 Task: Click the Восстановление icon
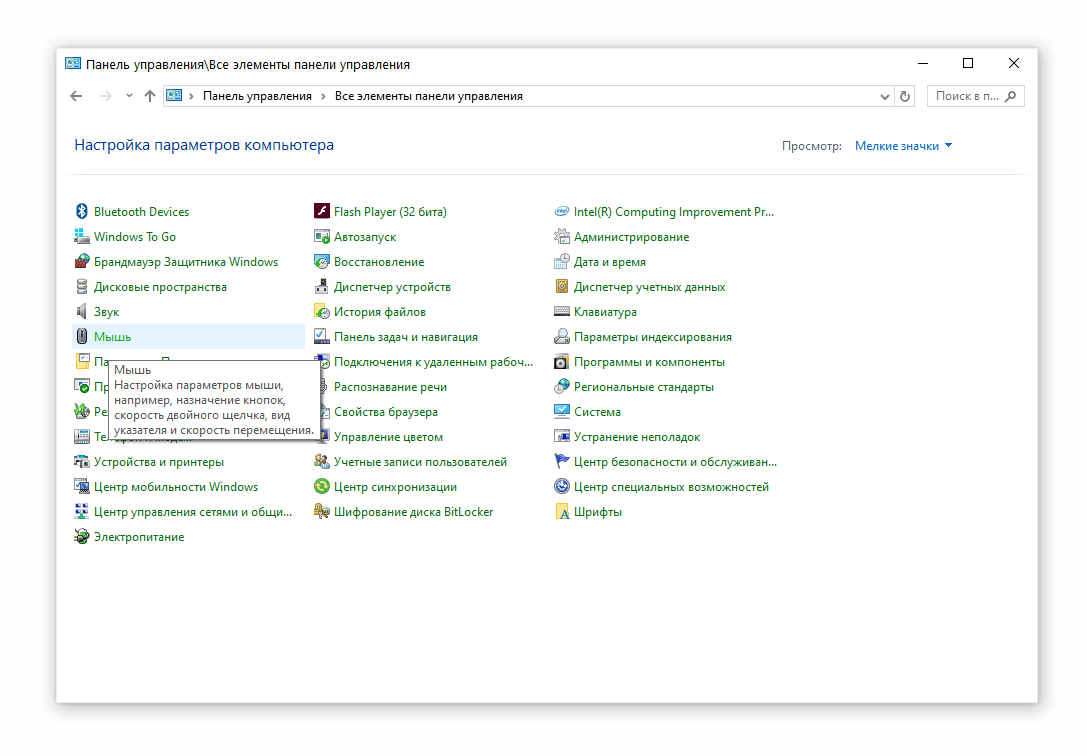(322, 261)
